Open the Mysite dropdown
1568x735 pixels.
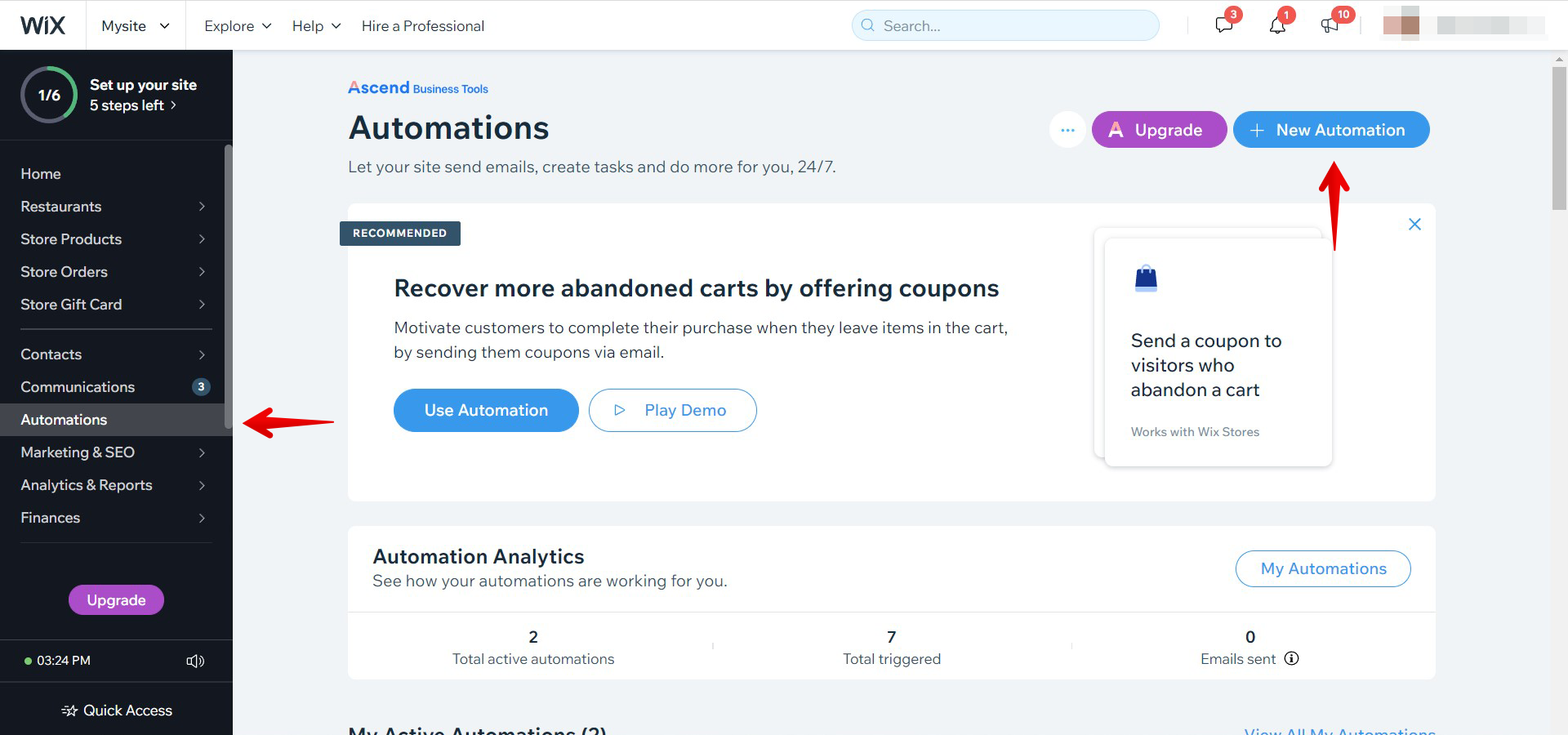click(136, 26)
